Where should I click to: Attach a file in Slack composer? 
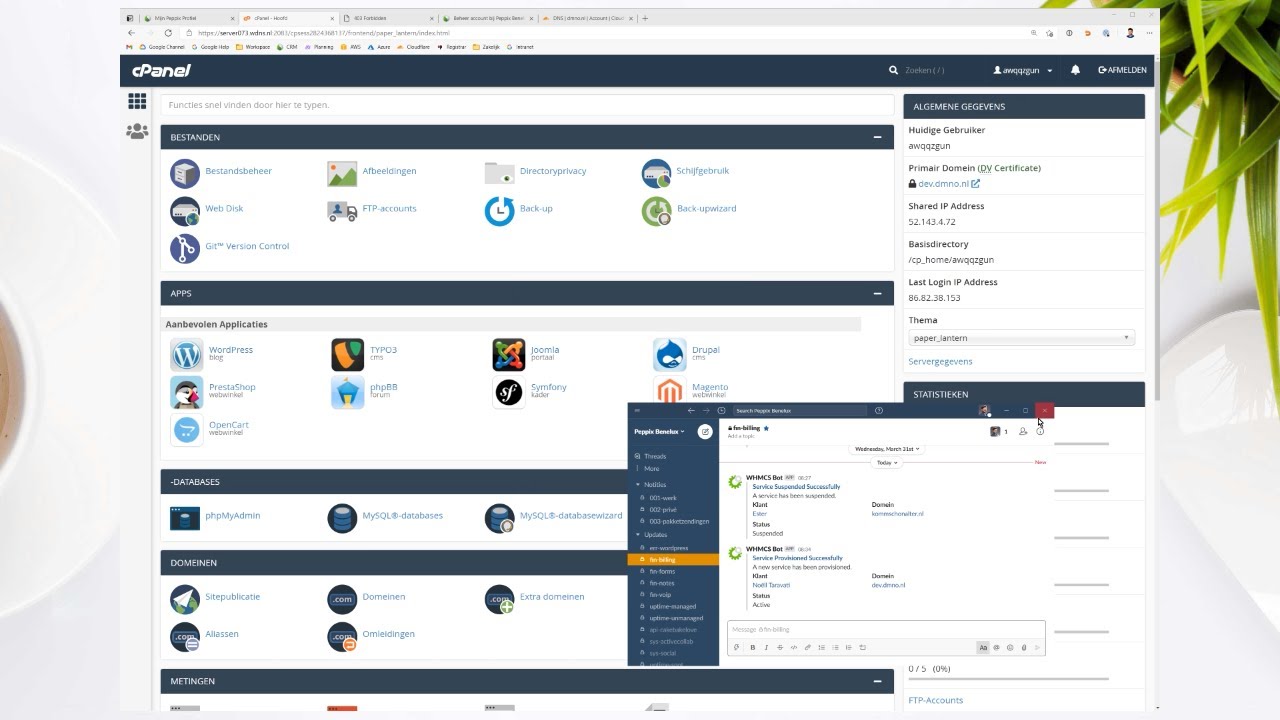[x=1023, y=647]
